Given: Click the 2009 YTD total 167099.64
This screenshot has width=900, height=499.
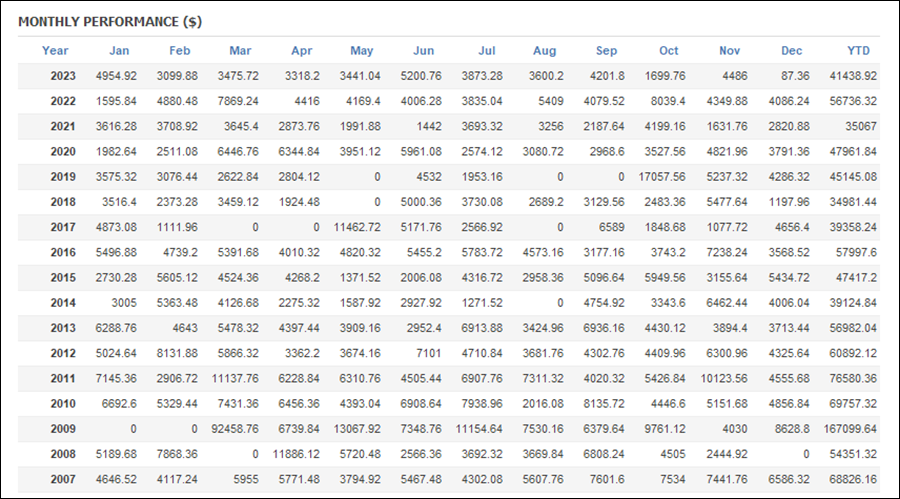Looking at the screenshot, I should pyautogui.click(x=850, y=429).
